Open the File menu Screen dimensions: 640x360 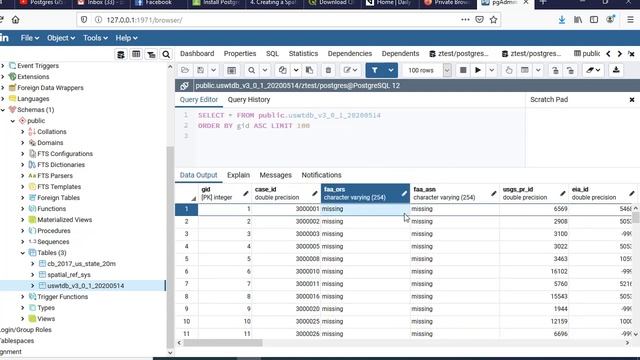point(30,38)
